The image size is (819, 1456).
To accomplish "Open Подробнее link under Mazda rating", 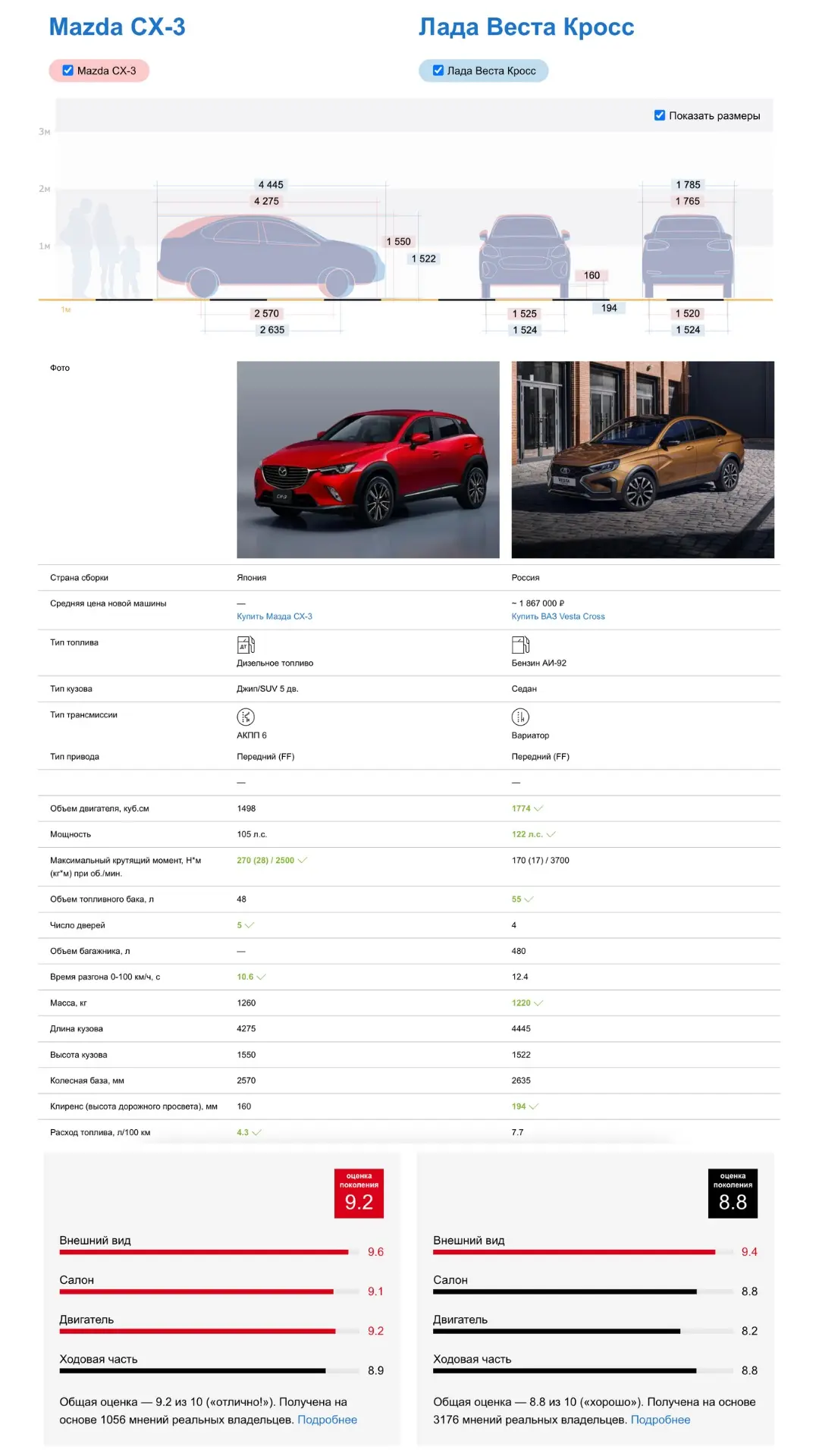I will pos(327,1420).
